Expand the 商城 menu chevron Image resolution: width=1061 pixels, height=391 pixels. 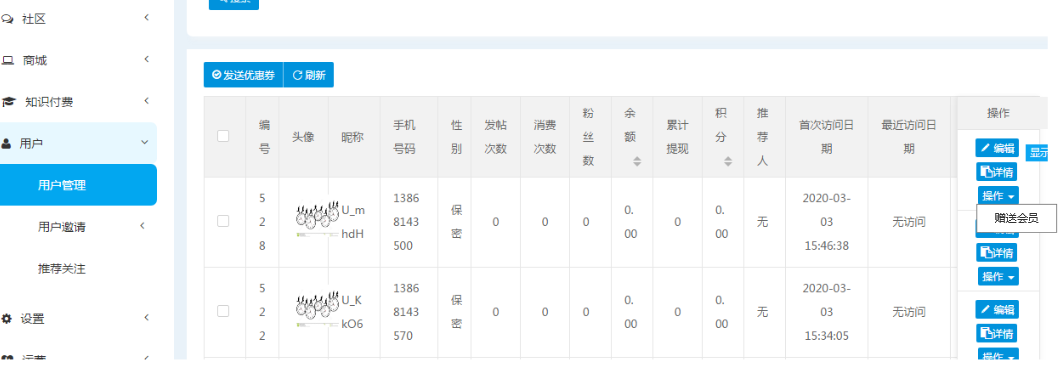(146, 60)
